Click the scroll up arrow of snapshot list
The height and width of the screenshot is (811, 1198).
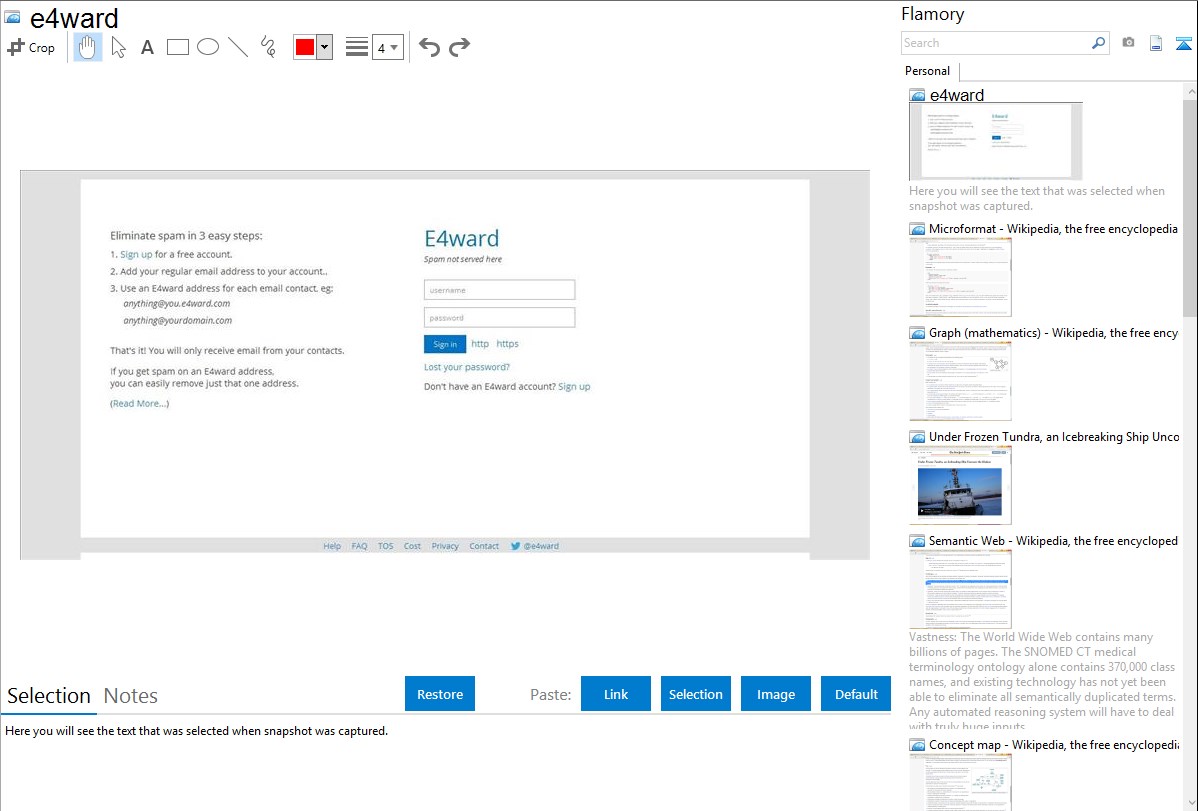(x=1190, y=91)
